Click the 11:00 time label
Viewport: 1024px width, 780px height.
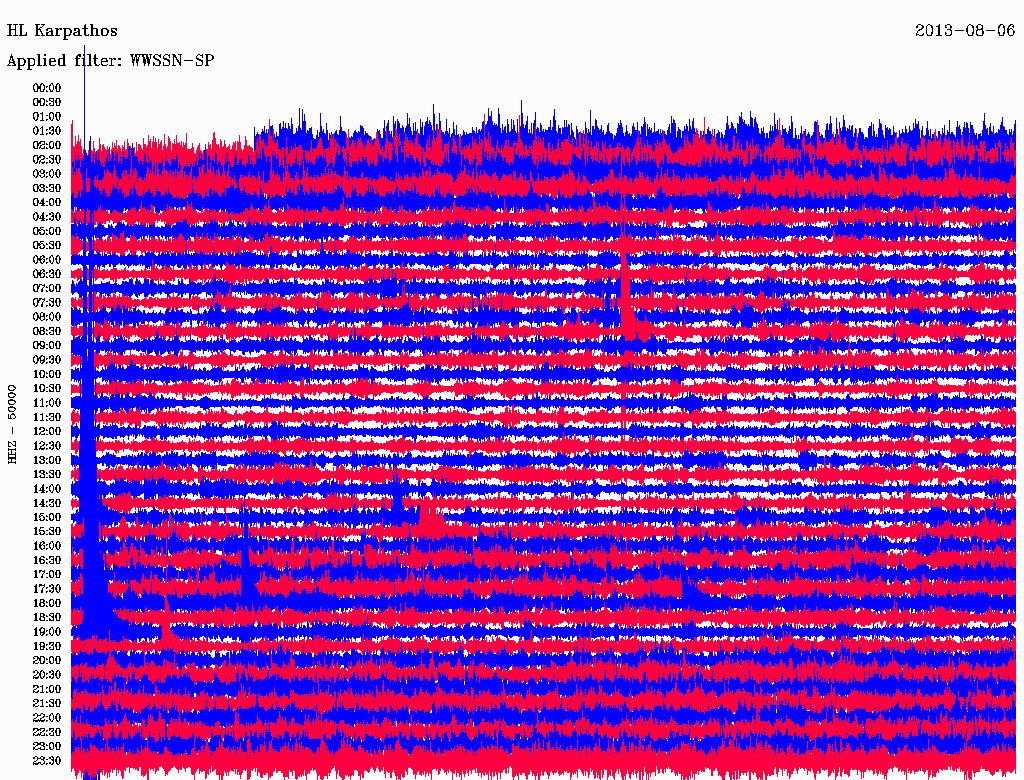pyautogui.click(x=47, y=403)
